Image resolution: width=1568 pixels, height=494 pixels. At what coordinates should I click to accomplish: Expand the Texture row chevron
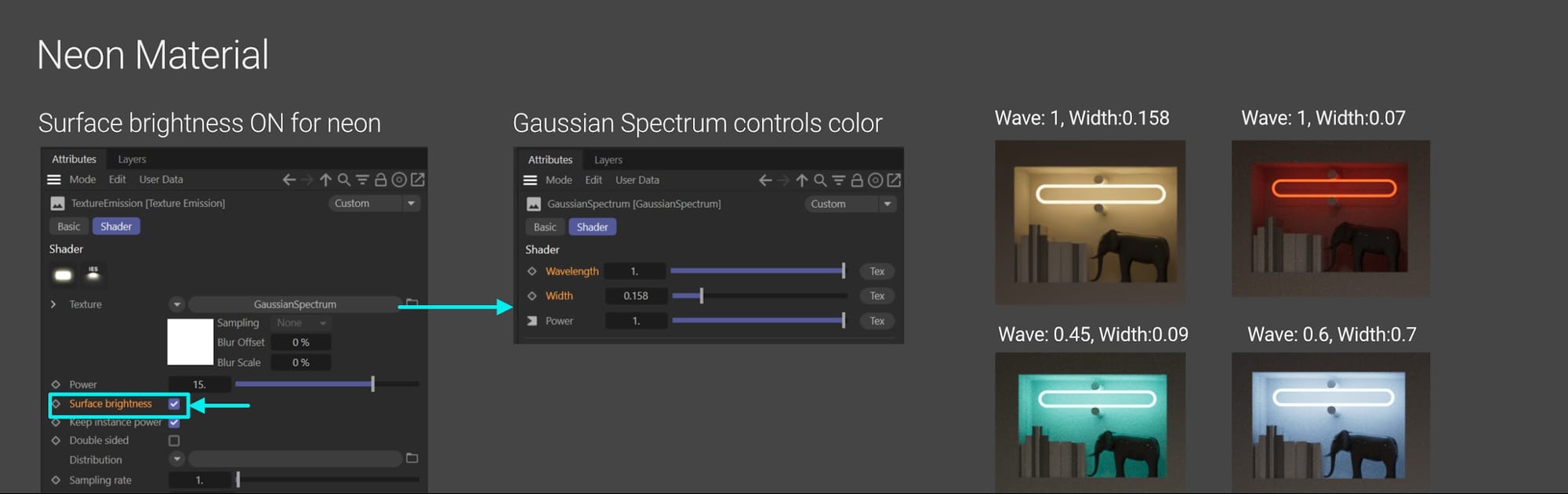tap(53, 304)
